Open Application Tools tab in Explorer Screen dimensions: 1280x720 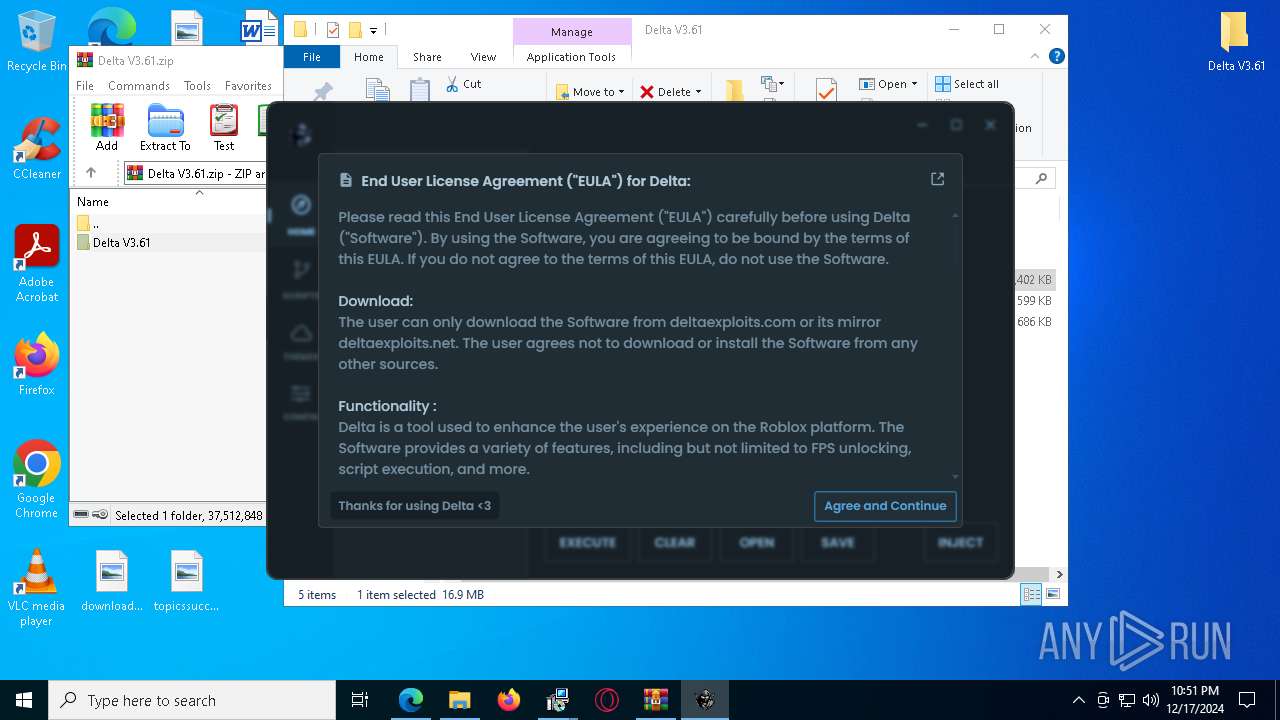(571, 57)
